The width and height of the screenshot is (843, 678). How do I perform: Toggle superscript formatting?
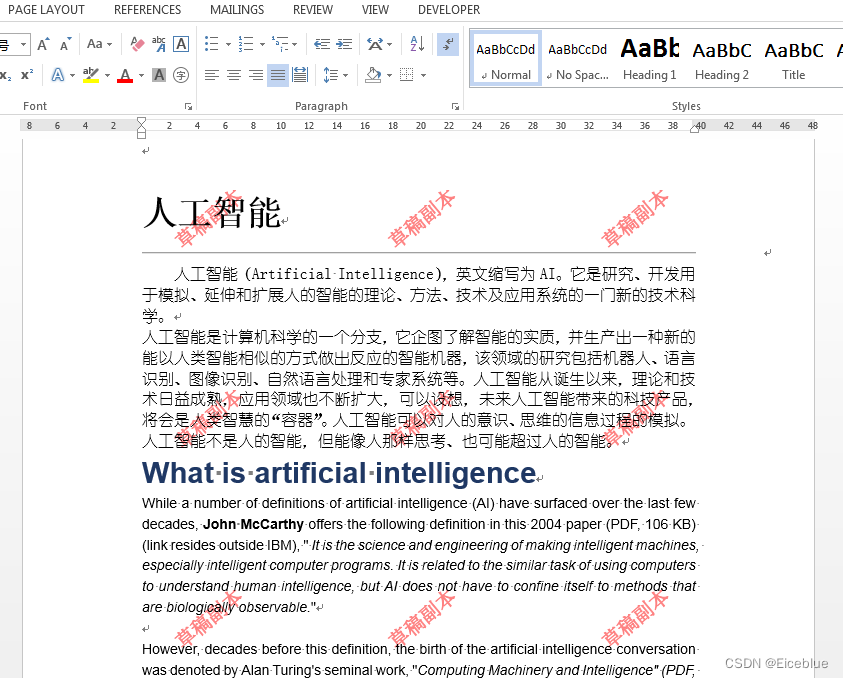point(26,75)
